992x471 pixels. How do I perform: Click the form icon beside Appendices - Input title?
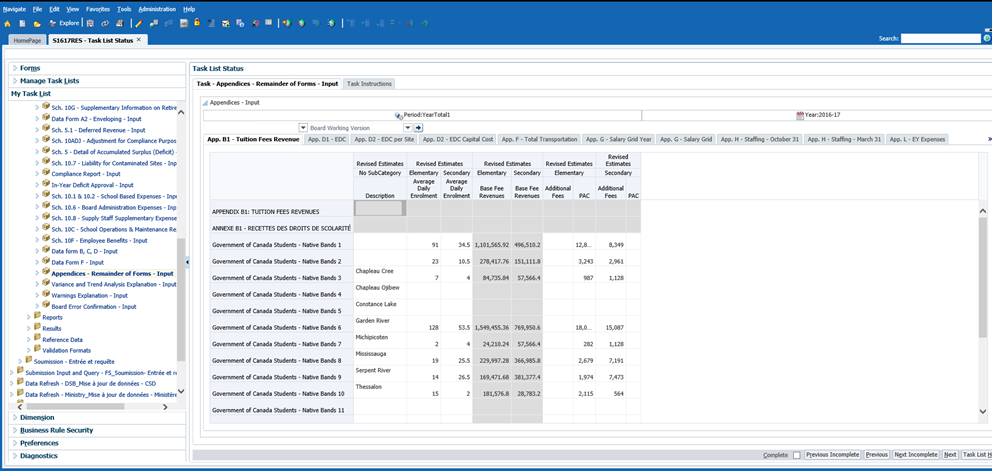click(204, 103)
